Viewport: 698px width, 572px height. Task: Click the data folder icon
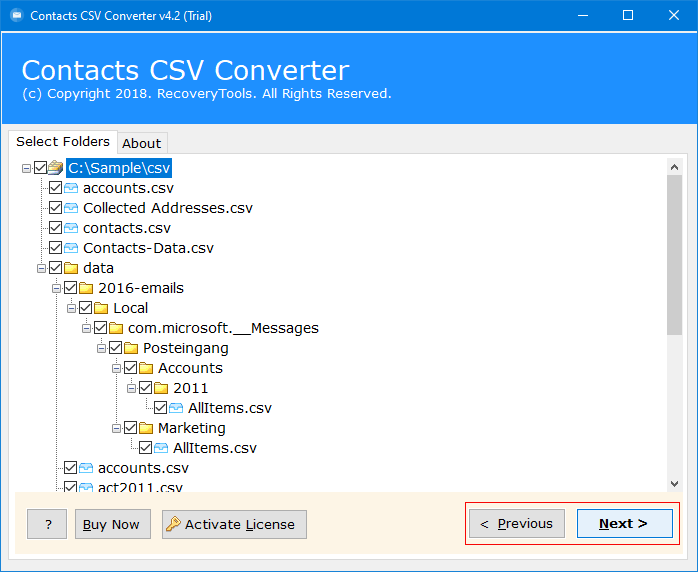coord(71,268)
